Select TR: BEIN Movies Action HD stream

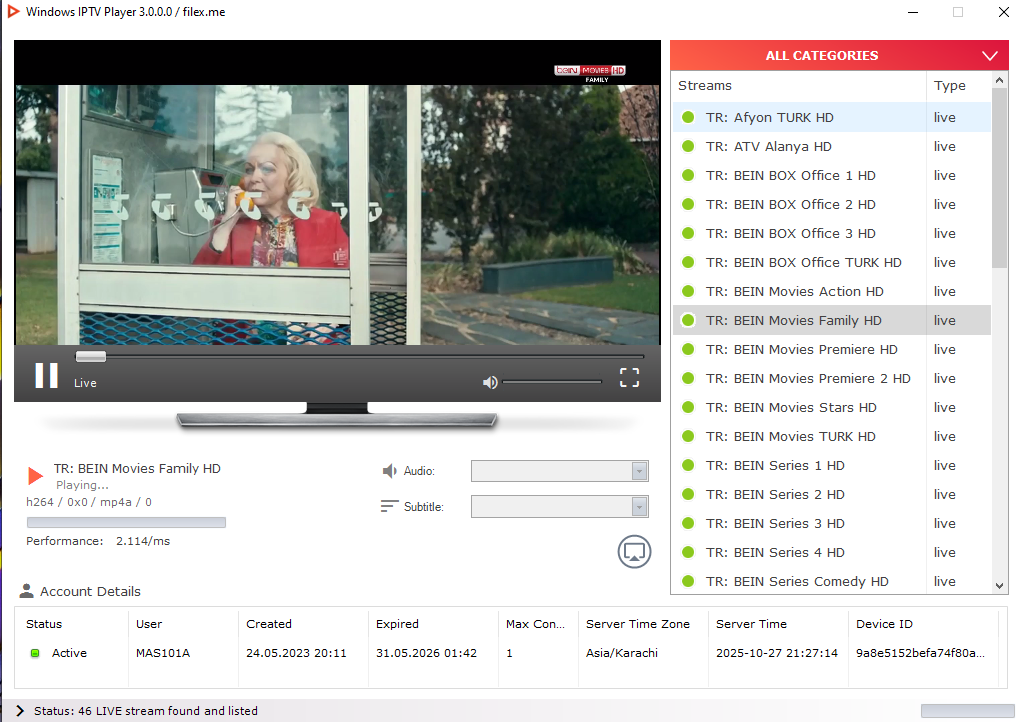coord(794,292)
